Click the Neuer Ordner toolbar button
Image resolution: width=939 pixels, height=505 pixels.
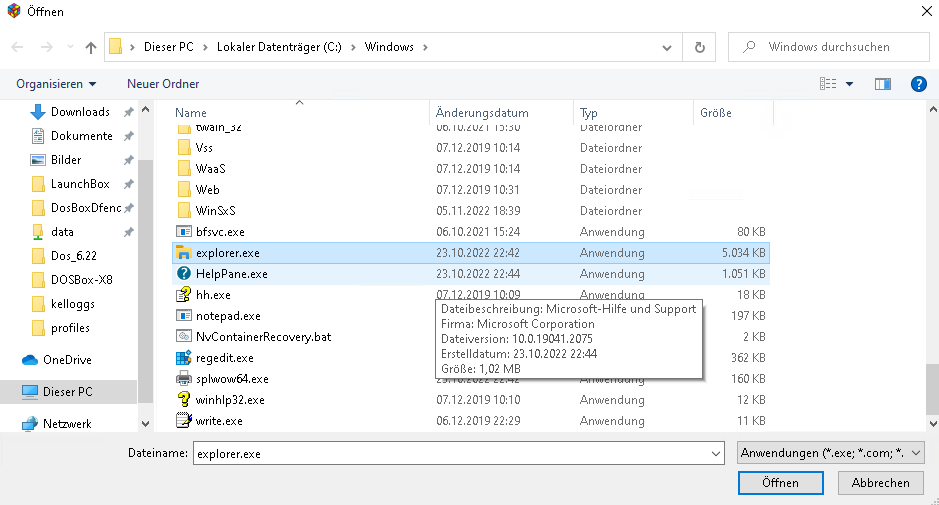click(163, 84)
